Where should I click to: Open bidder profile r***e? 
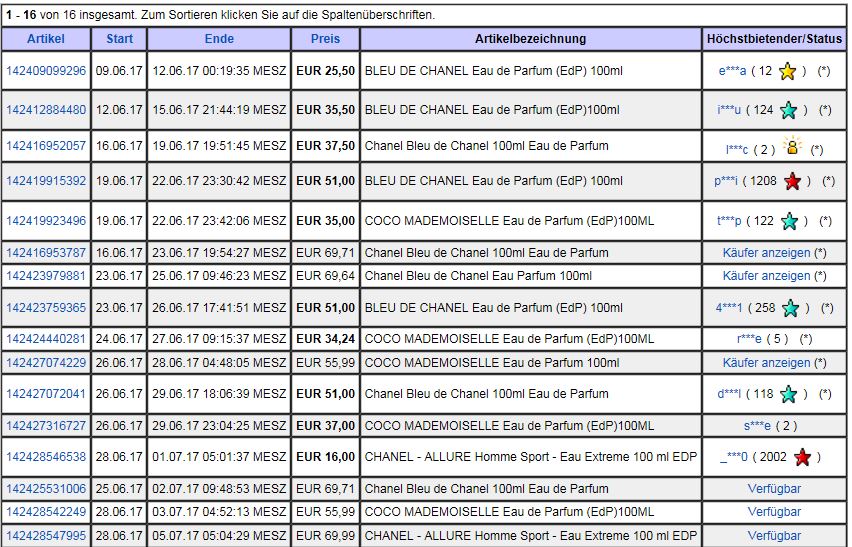click(x=749, y=339)
